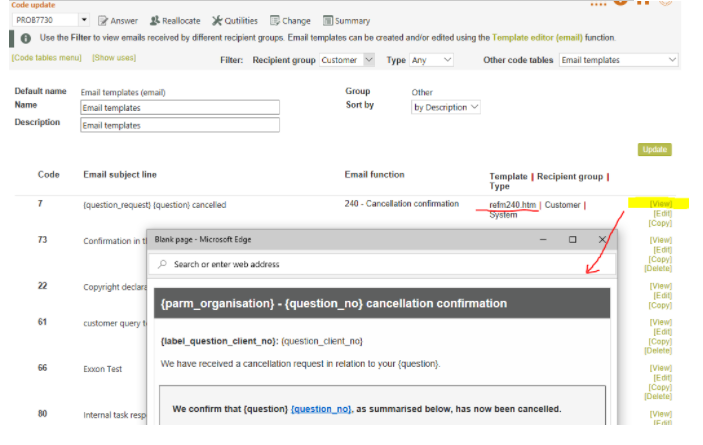Click View link for code 22
Viewport: 703px width, 445px height.
coord(661,286)
